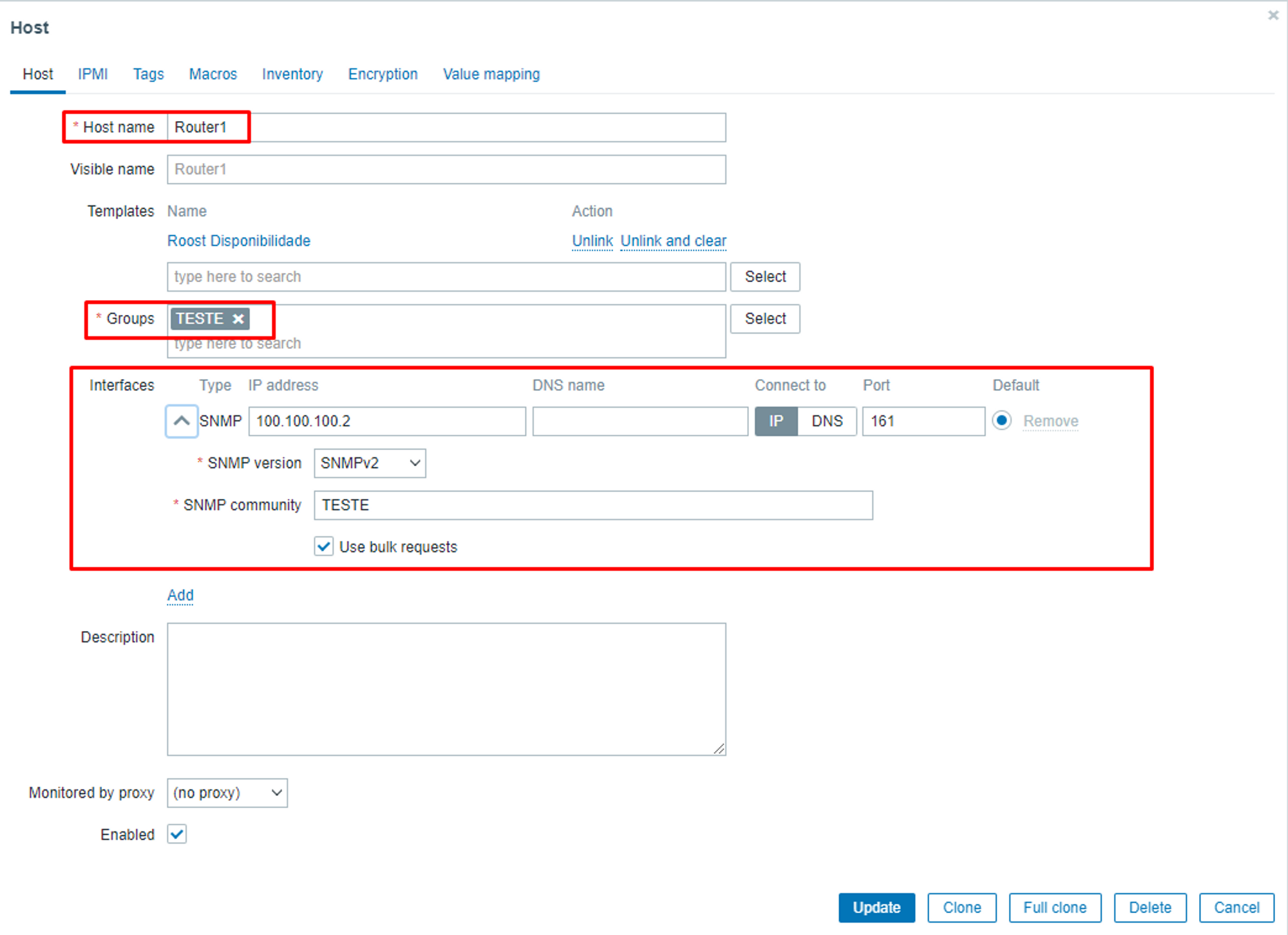
Task: Click the Clone button
Action: 962,907
